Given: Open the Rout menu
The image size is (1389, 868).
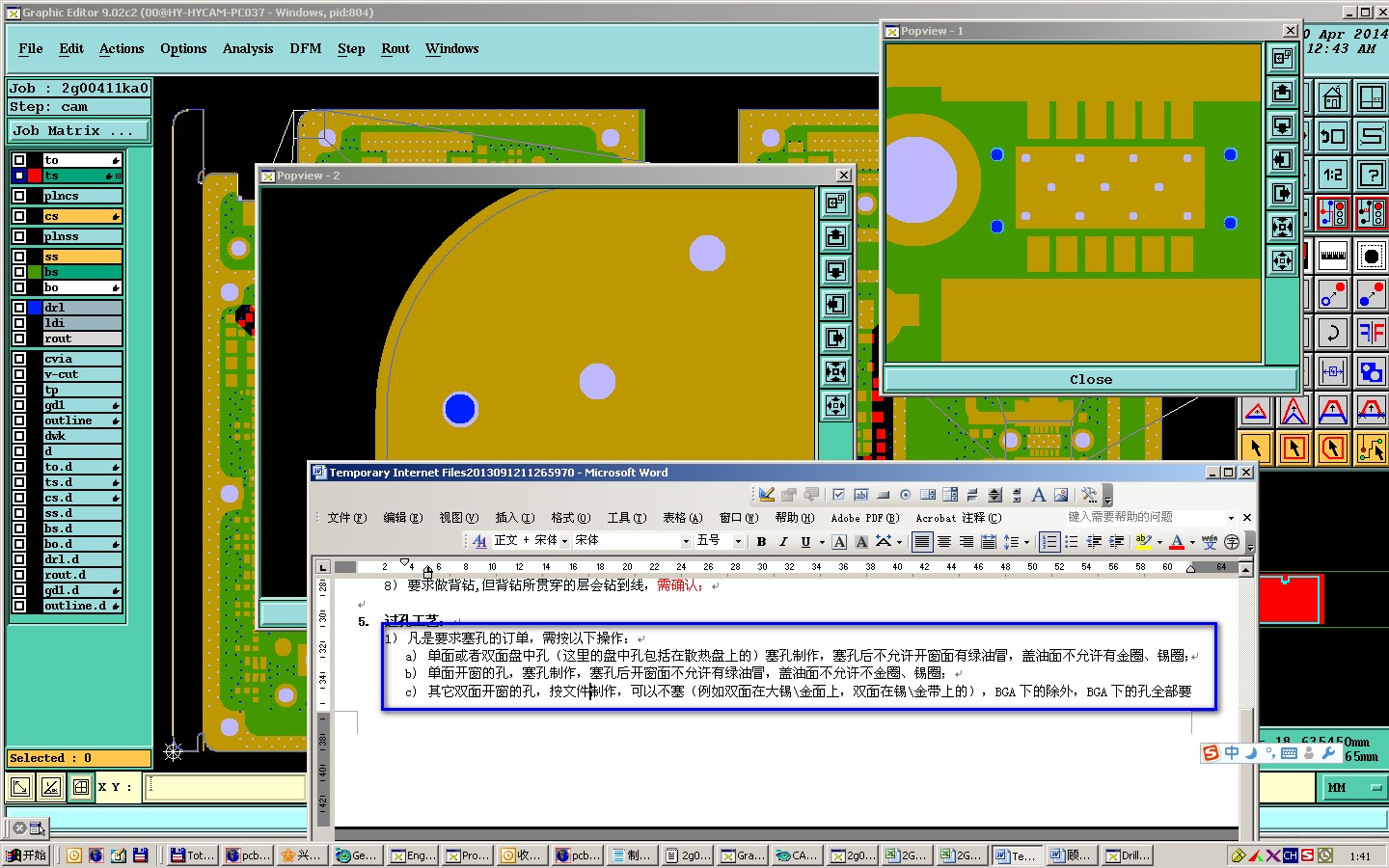Looking at the screenshot, I should coord(395,48).
